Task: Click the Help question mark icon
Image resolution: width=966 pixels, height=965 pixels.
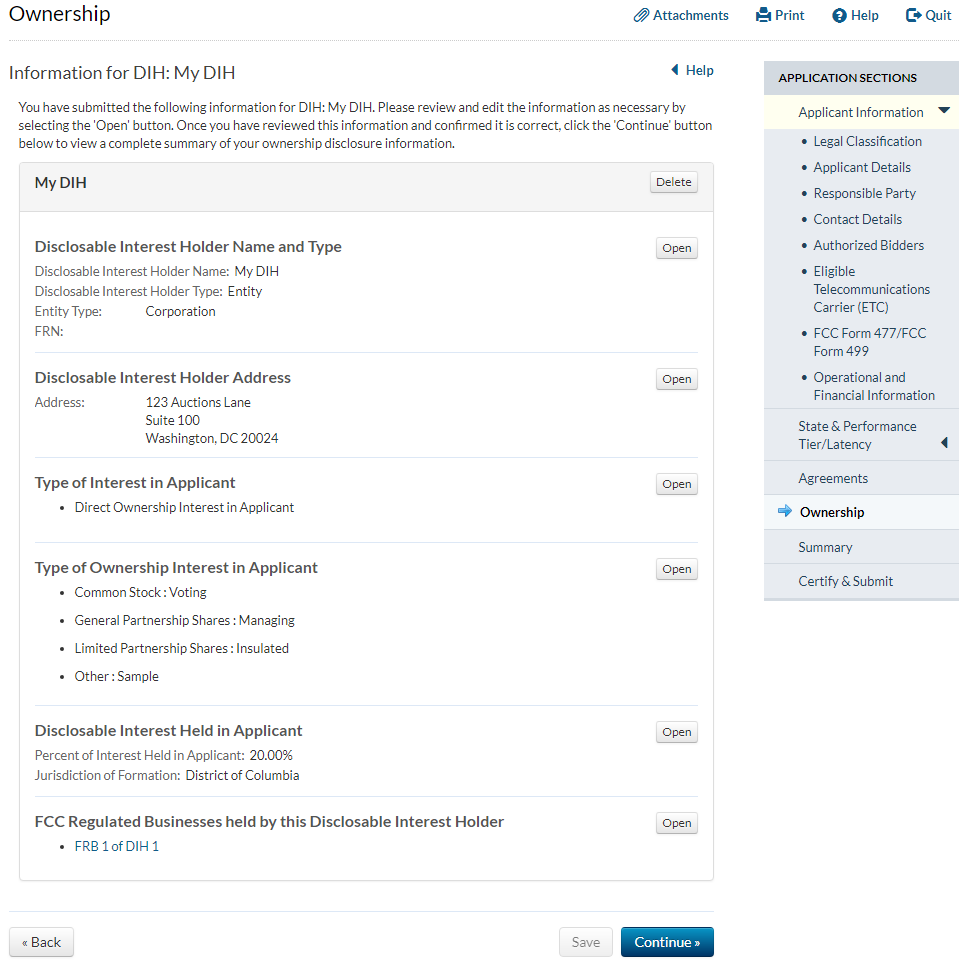Action: (x=840, y=16)
